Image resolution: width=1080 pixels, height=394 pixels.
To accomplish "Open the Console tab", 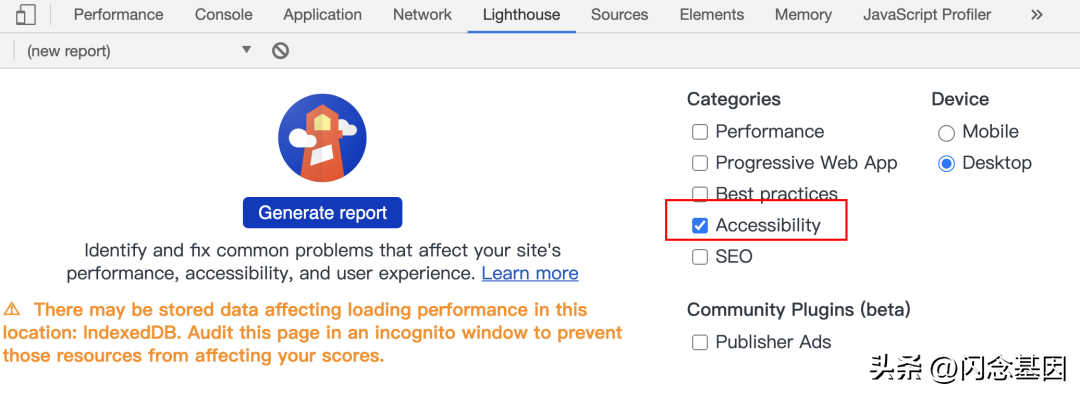I will [x=223, y=14].
